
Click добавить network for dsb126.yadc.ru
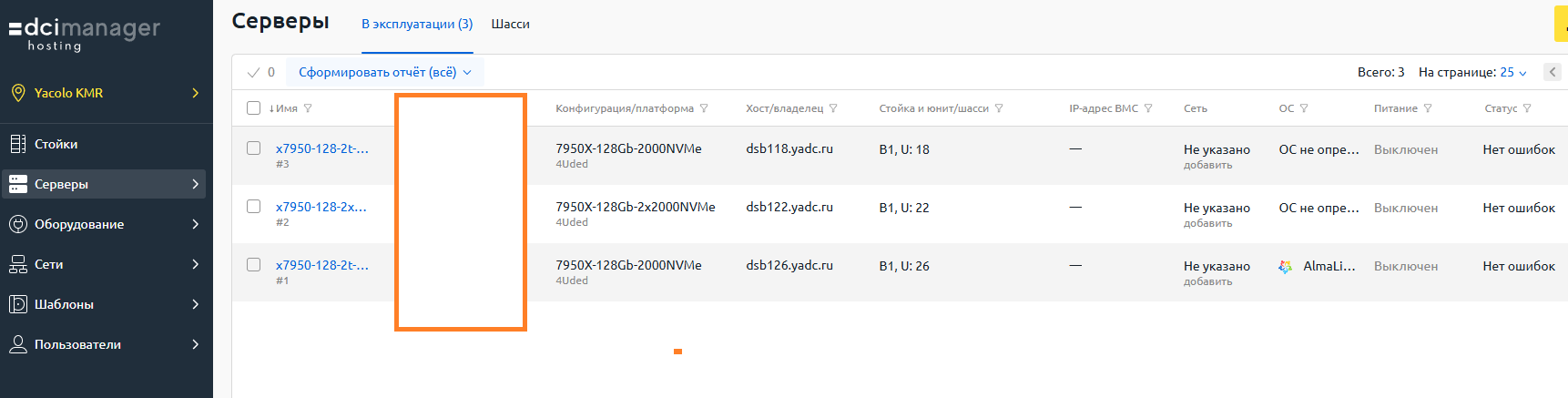(1208, 281)
